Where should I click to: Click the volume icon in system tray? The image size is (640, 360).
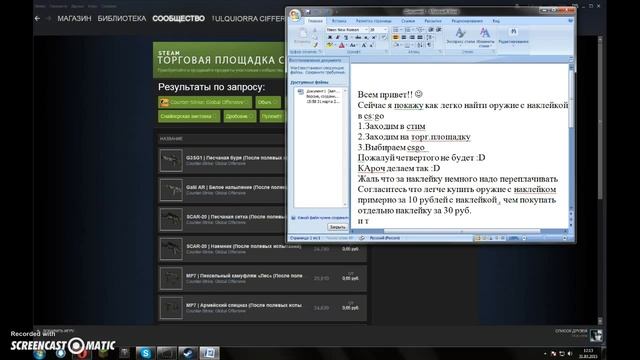(x=570, y=353)
